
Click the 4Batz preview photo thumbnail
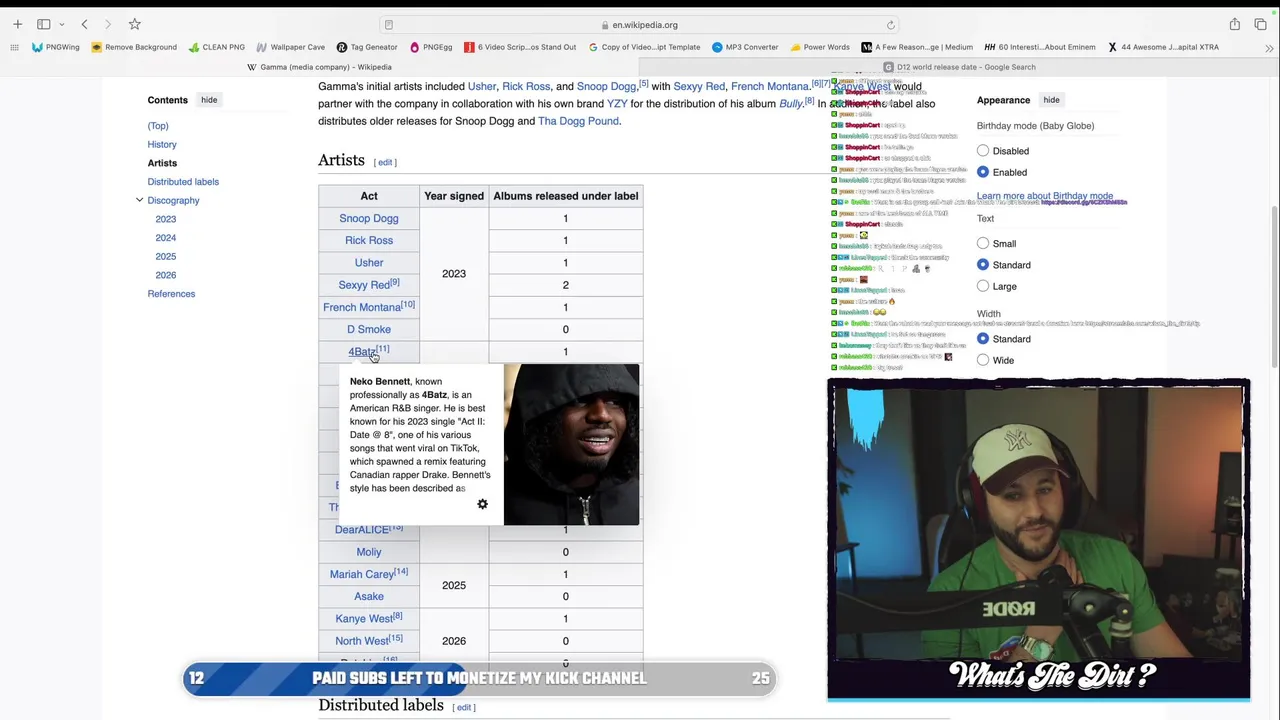[x=571, y=445]
